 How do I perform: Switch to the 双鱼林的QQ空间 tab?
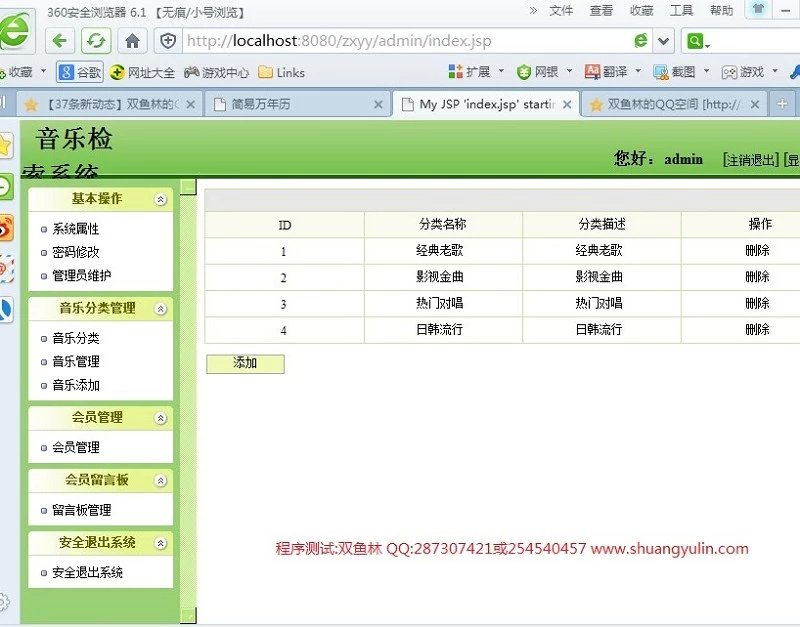[x=673, y=104]
